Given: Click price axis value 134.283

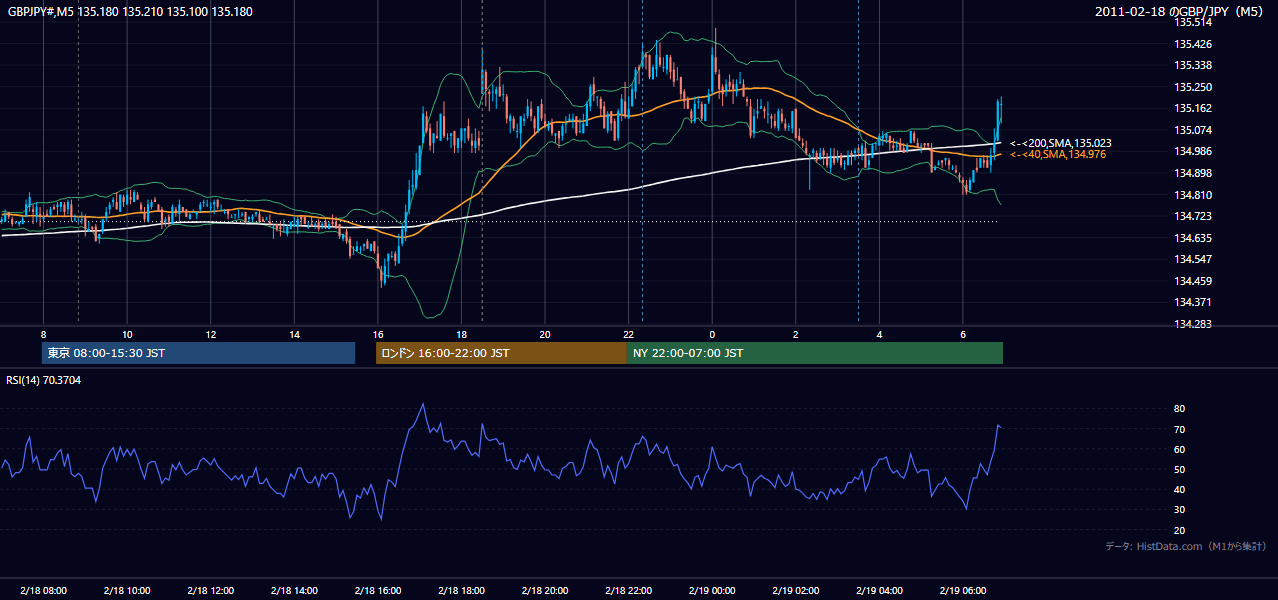Looking at the screenshot, I should (x=1192, y=324).
